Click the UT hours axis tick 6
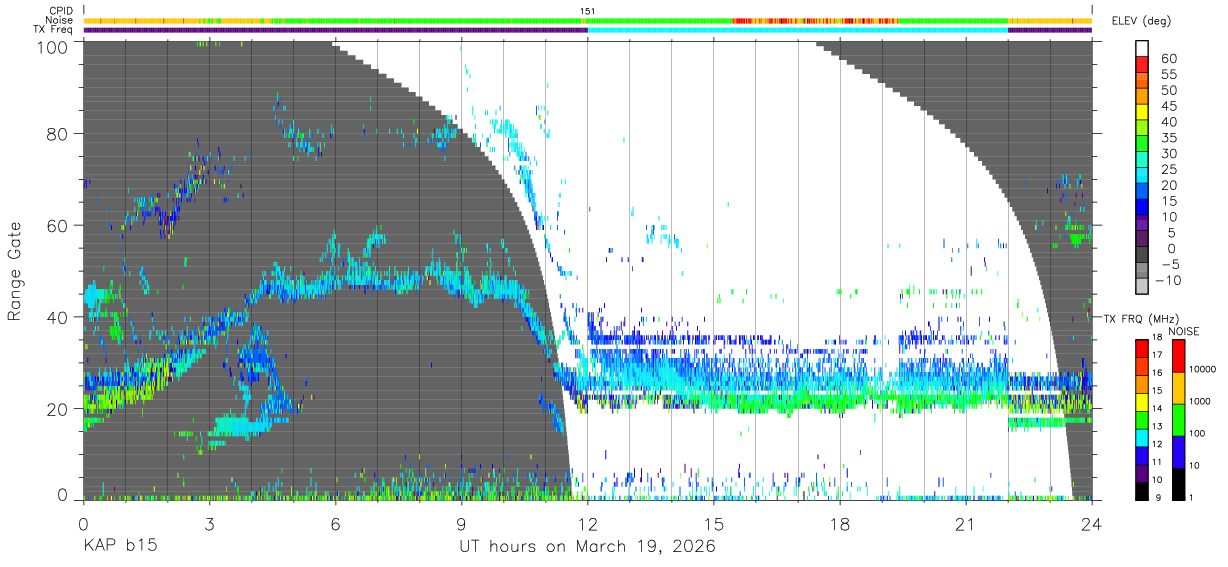The width and height of the screenshot is (1228, 567). tap(335, 523)
